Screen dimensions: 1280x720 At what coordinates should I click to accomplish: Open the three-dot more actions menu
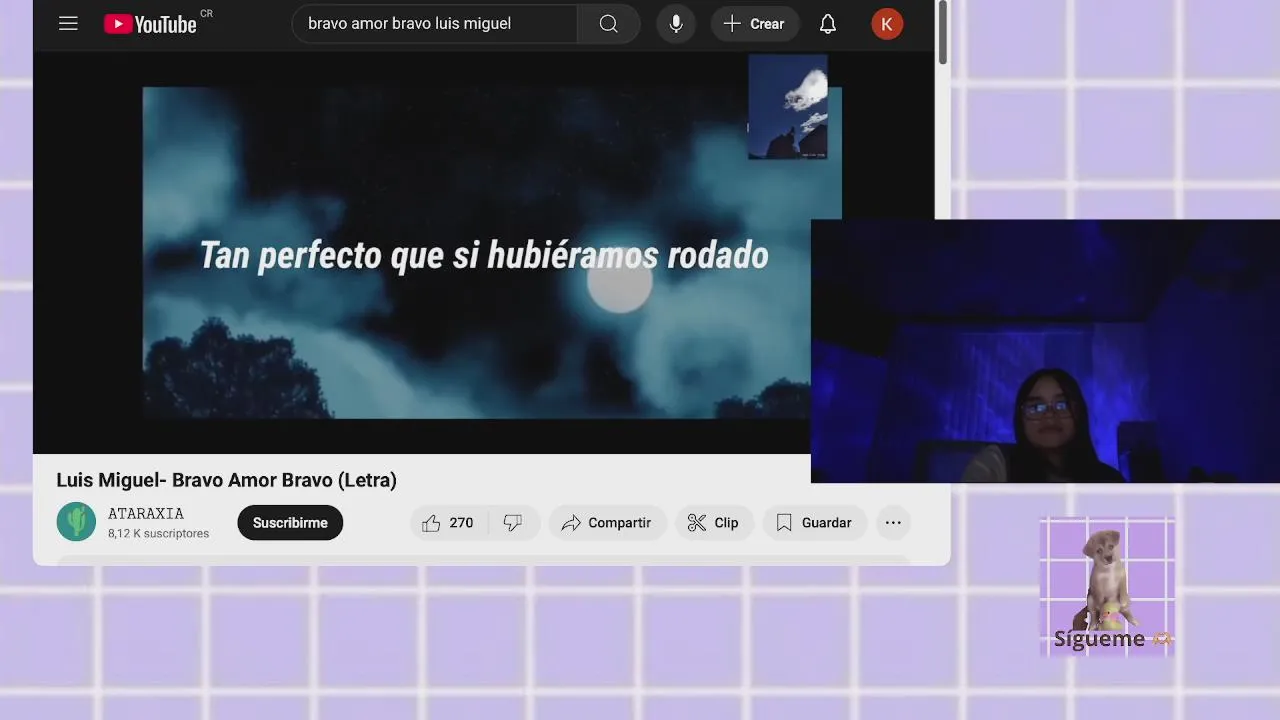[893, 523]
